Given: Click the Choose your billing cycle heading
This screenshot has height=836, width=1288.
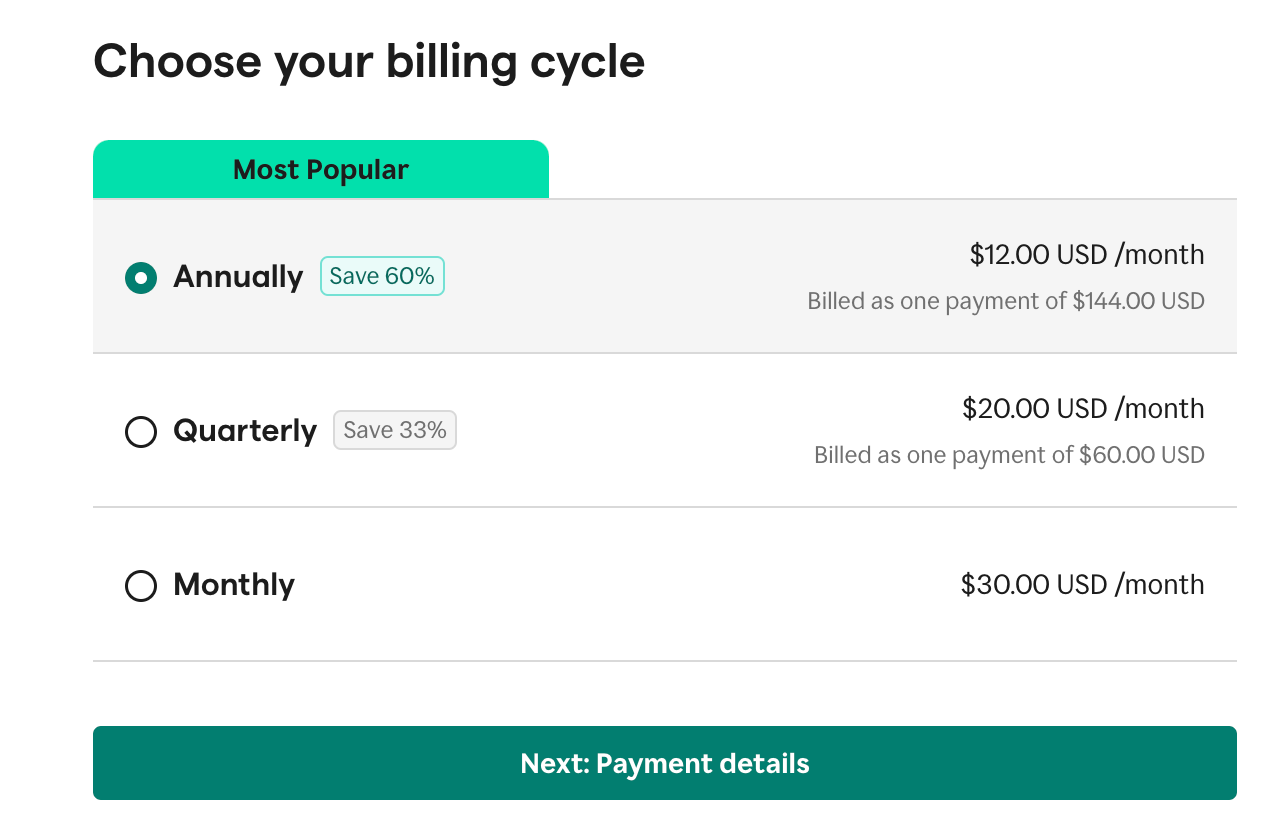Looking at the screenshot, I should [x=369, y=61].
